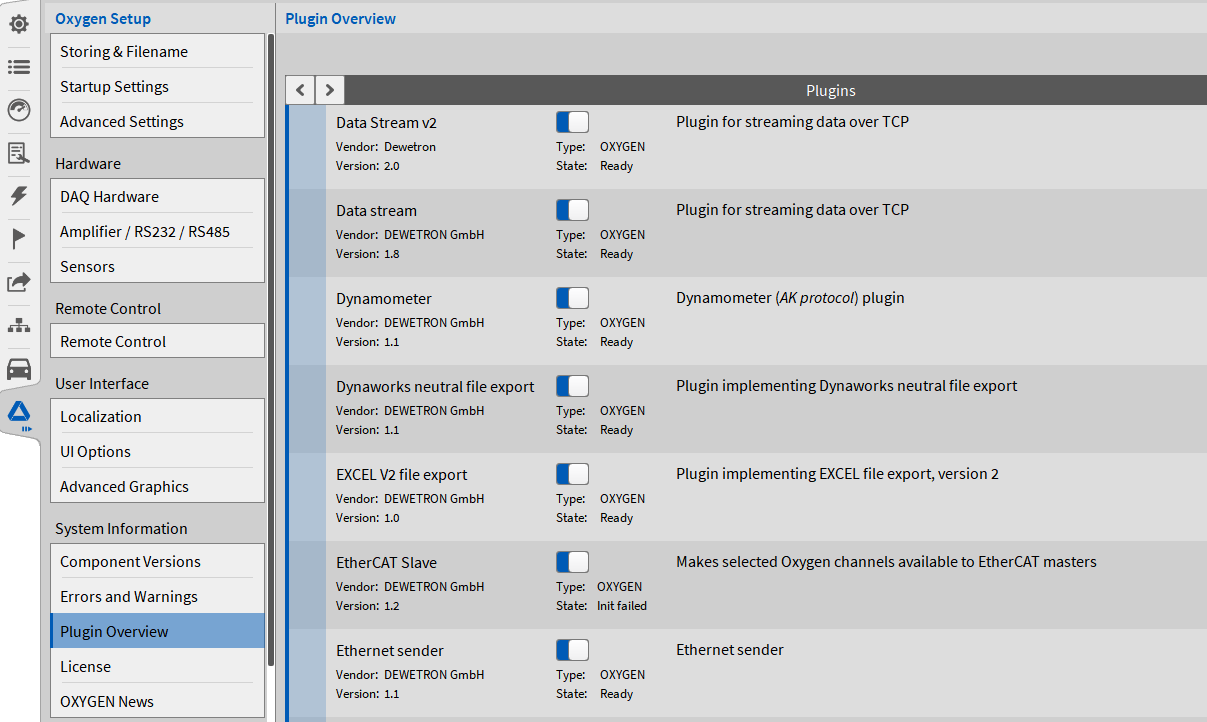Open the lightning bolt trigger icon
The width and height of the screenshot is (1207, 722).
coord(19,196)
